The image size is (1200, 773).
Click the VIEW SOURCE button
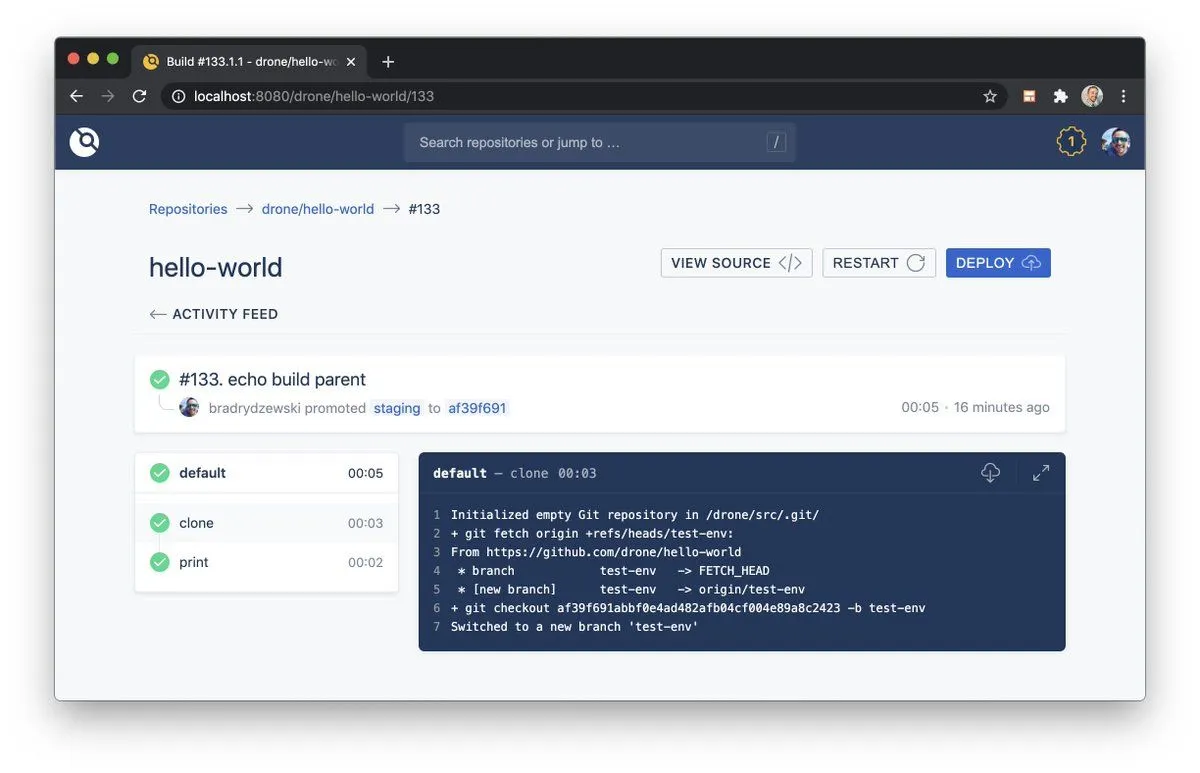point(736,263)
